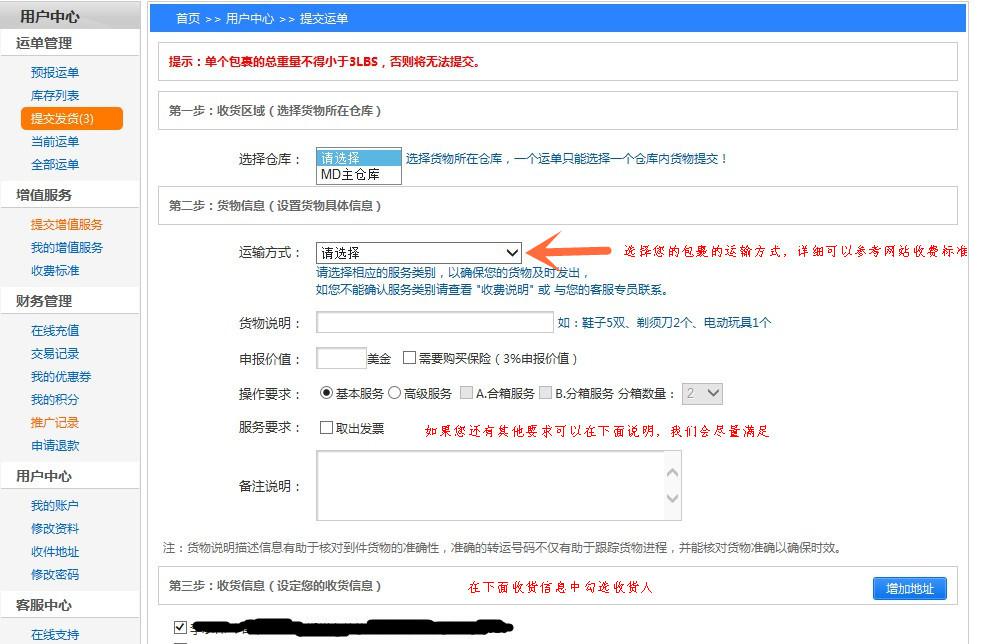Open 修改密码 in 用户中心 section

pos(55,575)
